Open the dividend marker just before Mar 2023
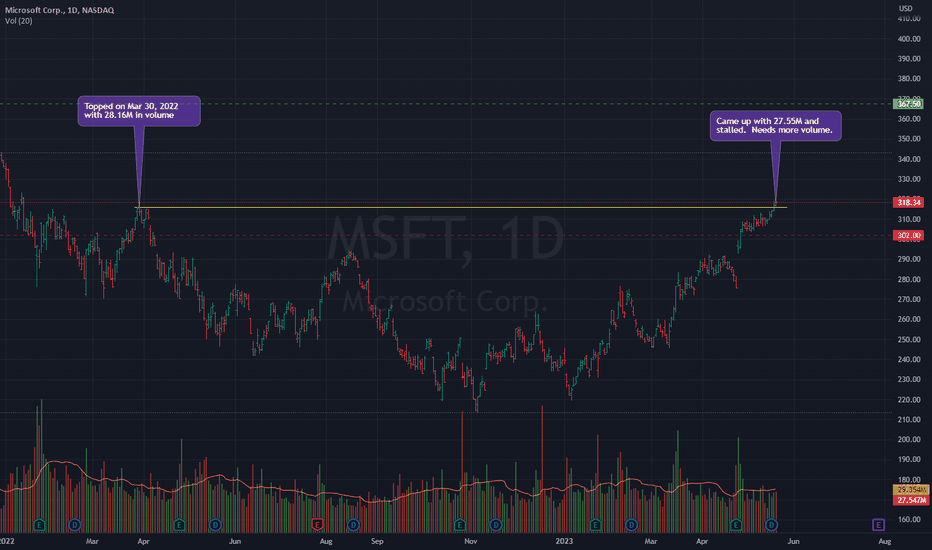Viewport: 932px width, 550px height. [631, 524]
